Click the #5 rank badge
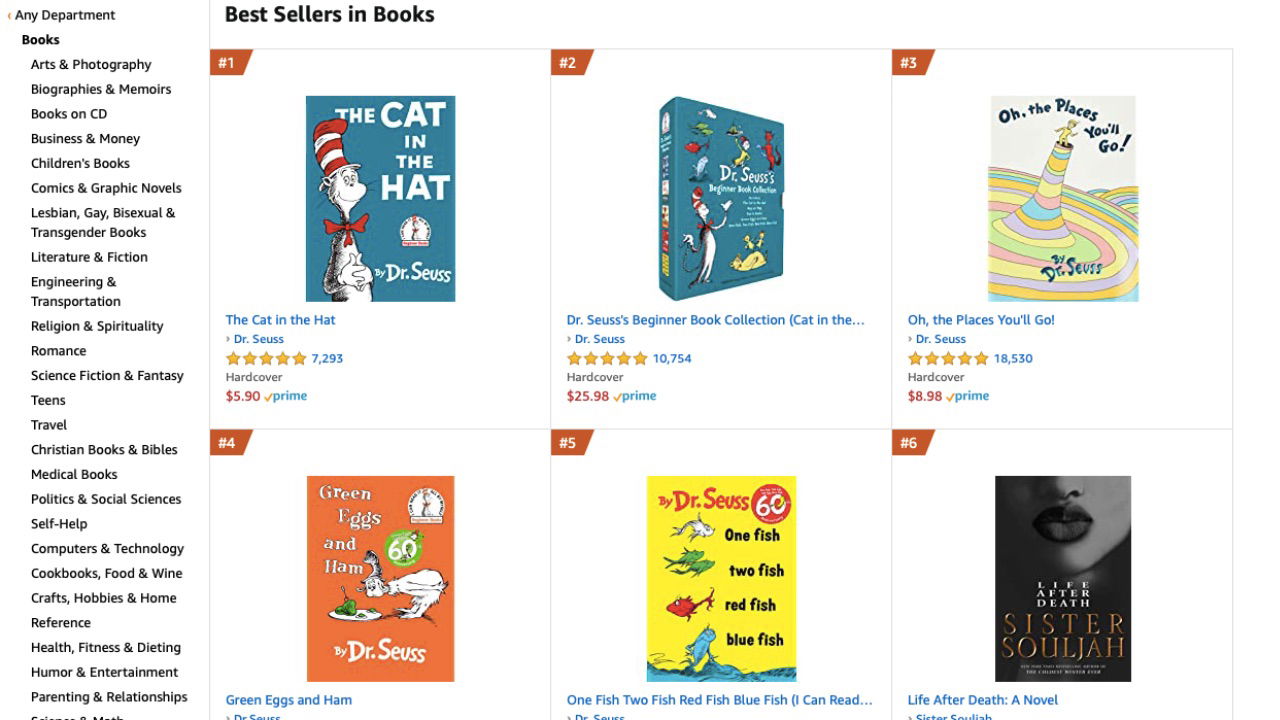 coord(569,443)
